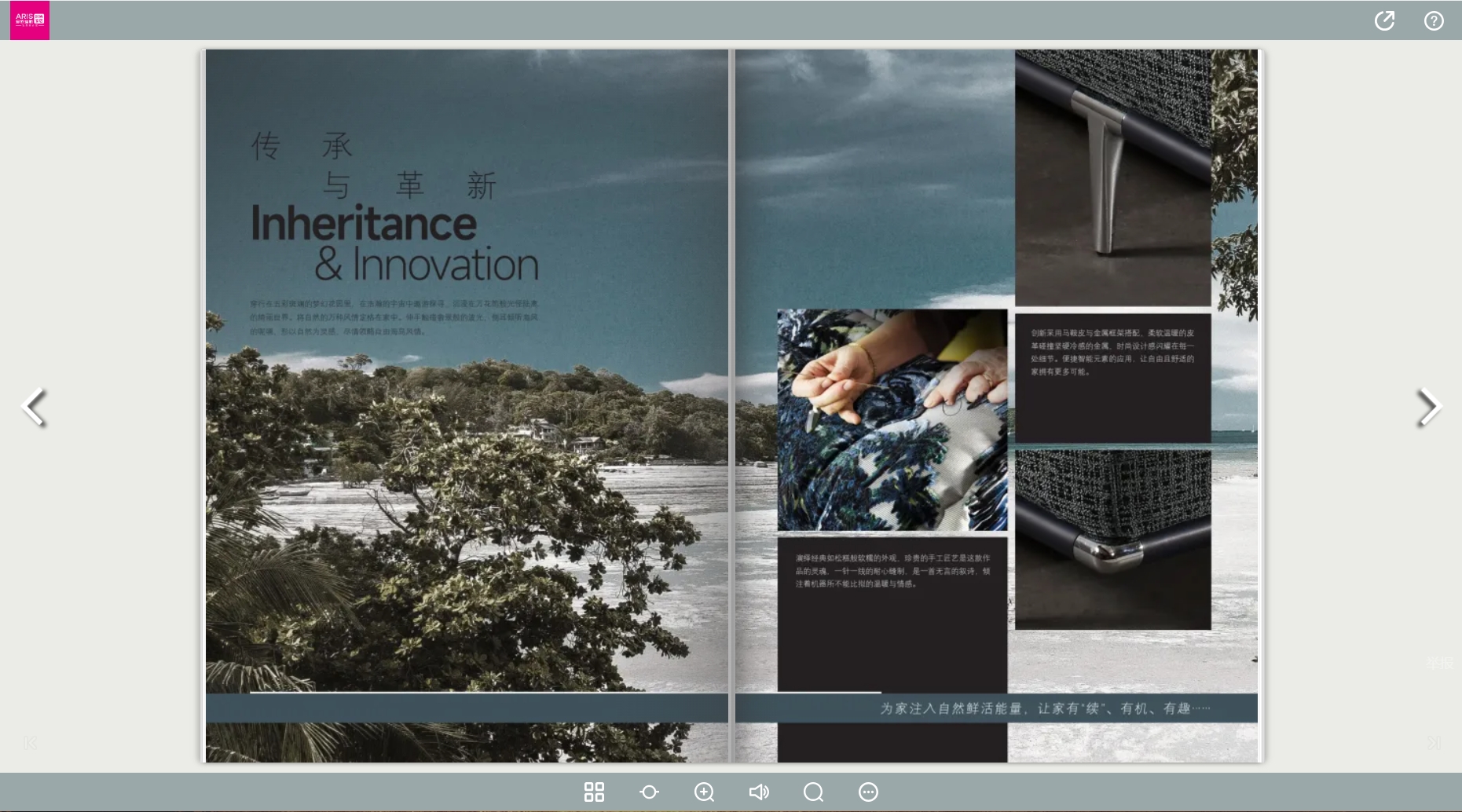The image size is (1462, 812).
Task: Open the help question mark icon
Action: (x=1434, y=20)
